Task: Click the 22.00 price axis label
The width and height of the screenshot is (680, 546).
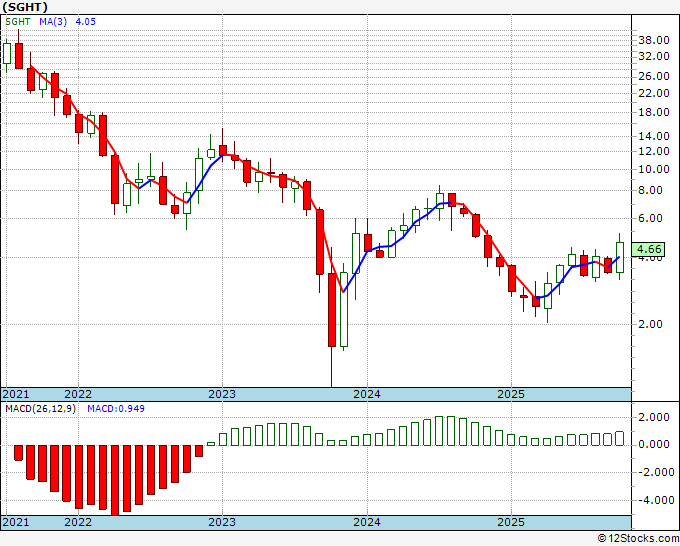Action: click(x=654, y=93)
